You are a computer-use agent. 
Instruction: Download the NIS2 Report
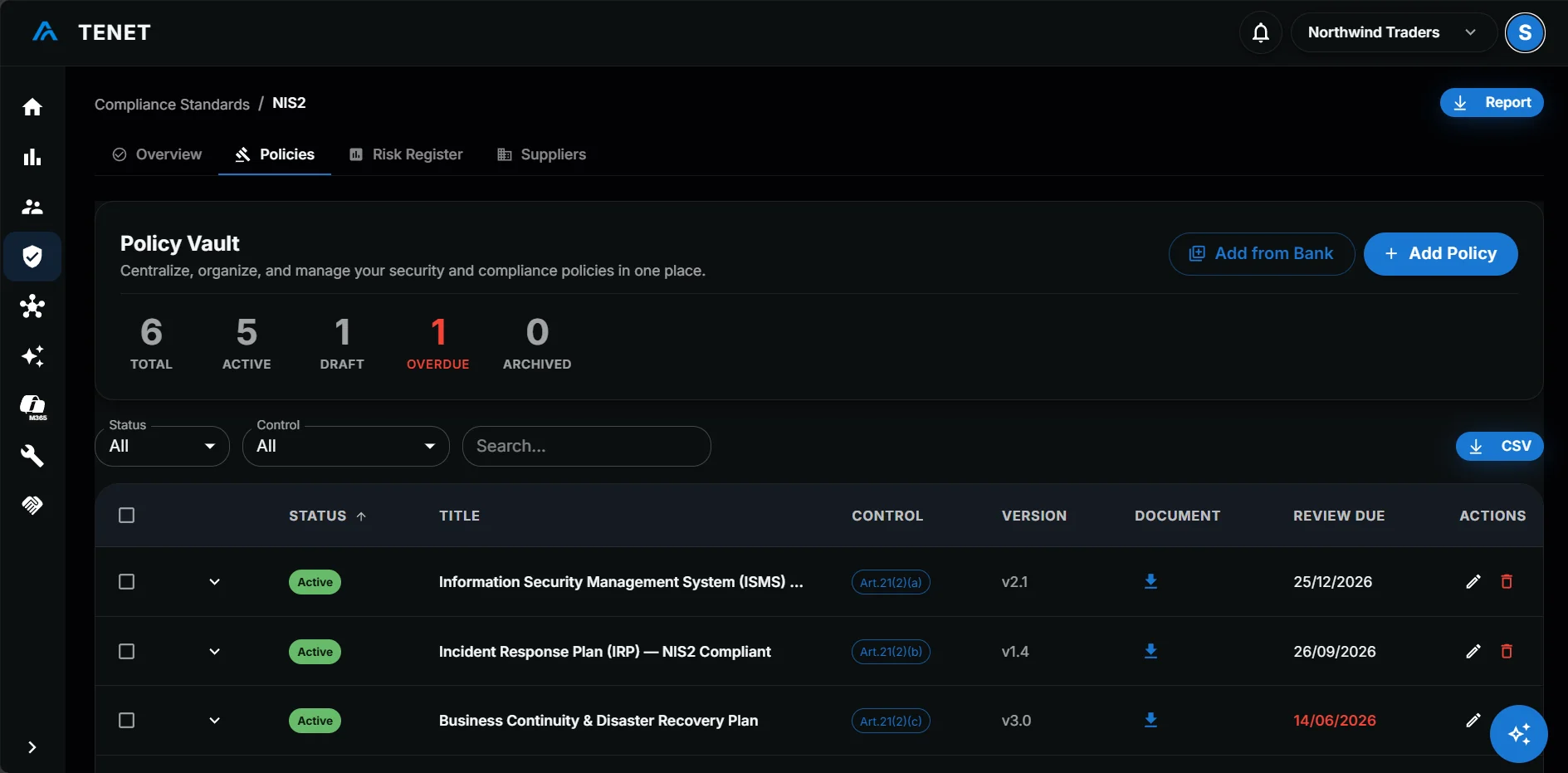(x=1492, y=102)
